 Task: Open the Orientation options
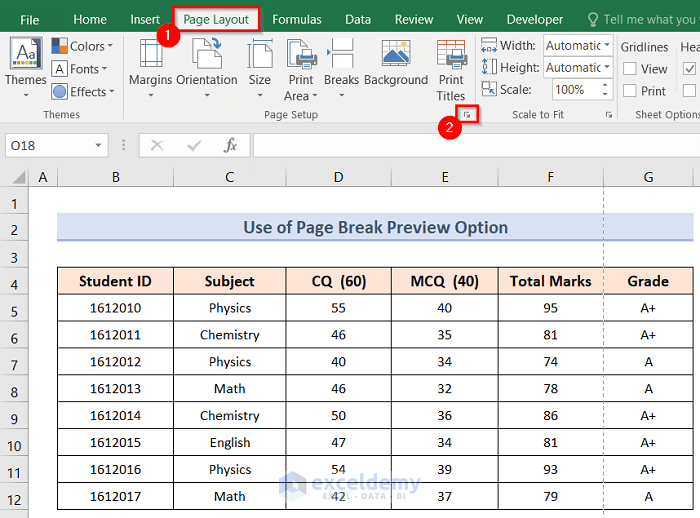point(207,68)
